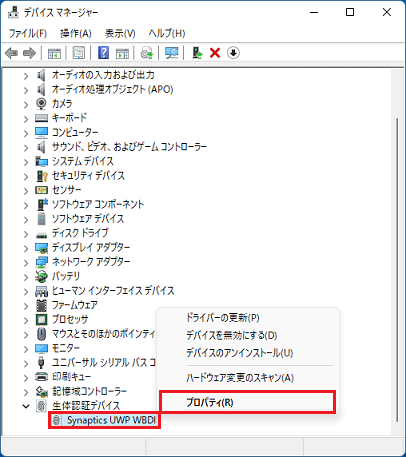Expand the オーディオの入力および出力 node
Image resolution: width=406 pixels, height=457 pixels.
26,76
